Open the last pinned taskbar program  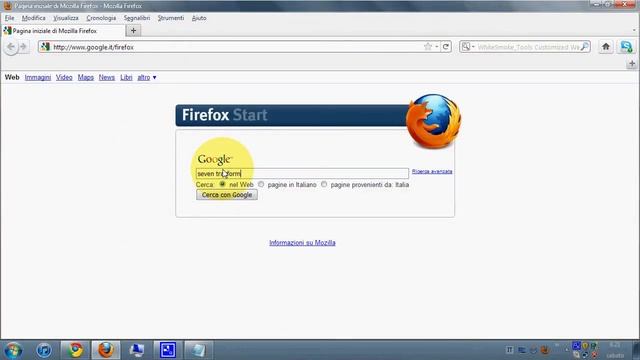point(198,350)
